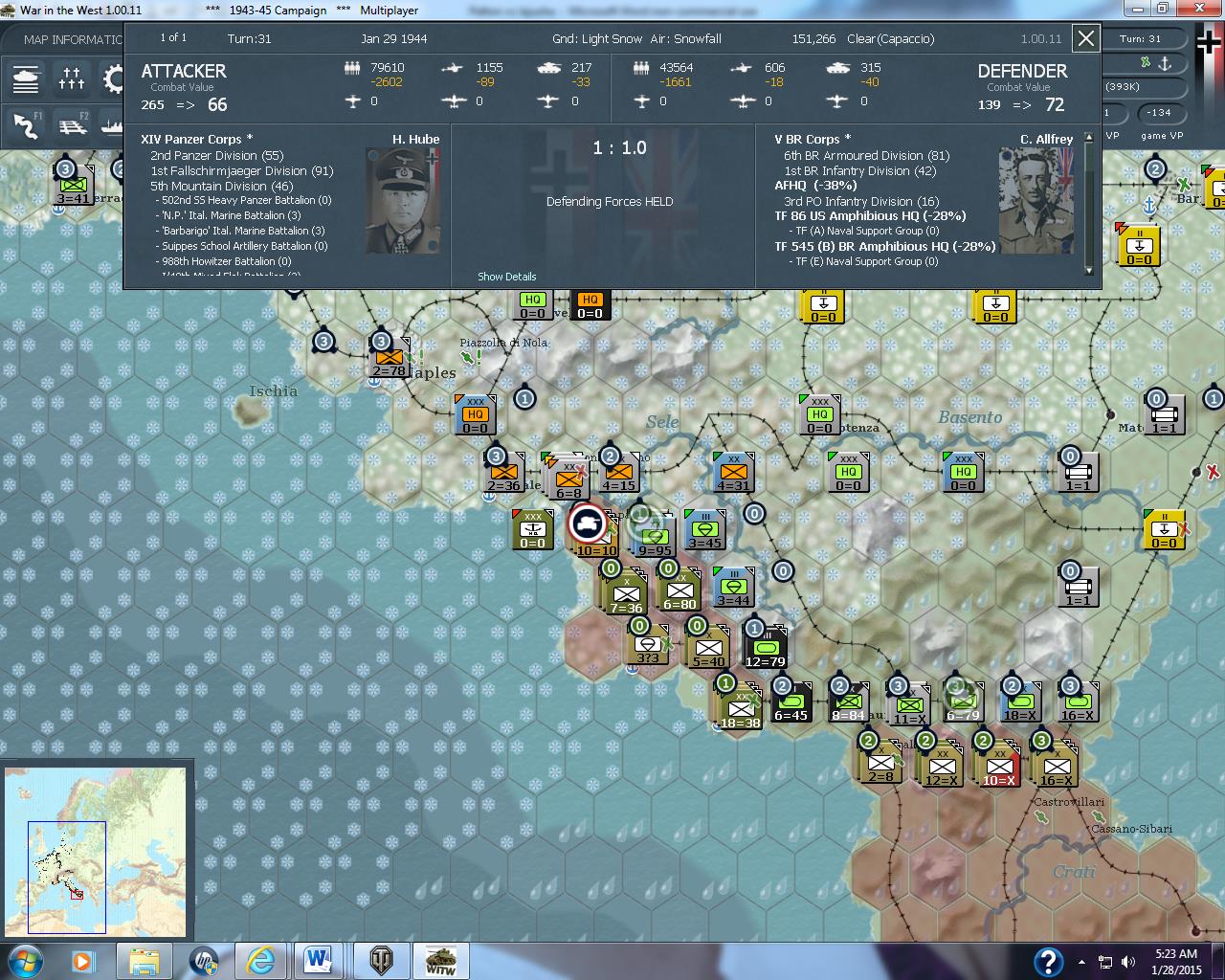Select the naval transport ship mode icon
This screenshot has width=1225, height=980.
(111, 124)
